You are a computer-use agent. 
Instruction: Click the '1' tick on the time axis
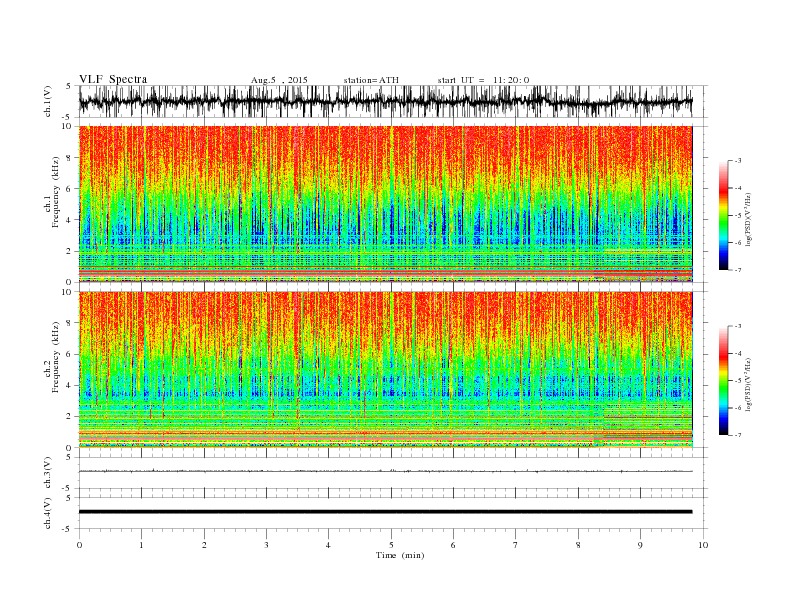pyautogui.click(x=141, y=545)
